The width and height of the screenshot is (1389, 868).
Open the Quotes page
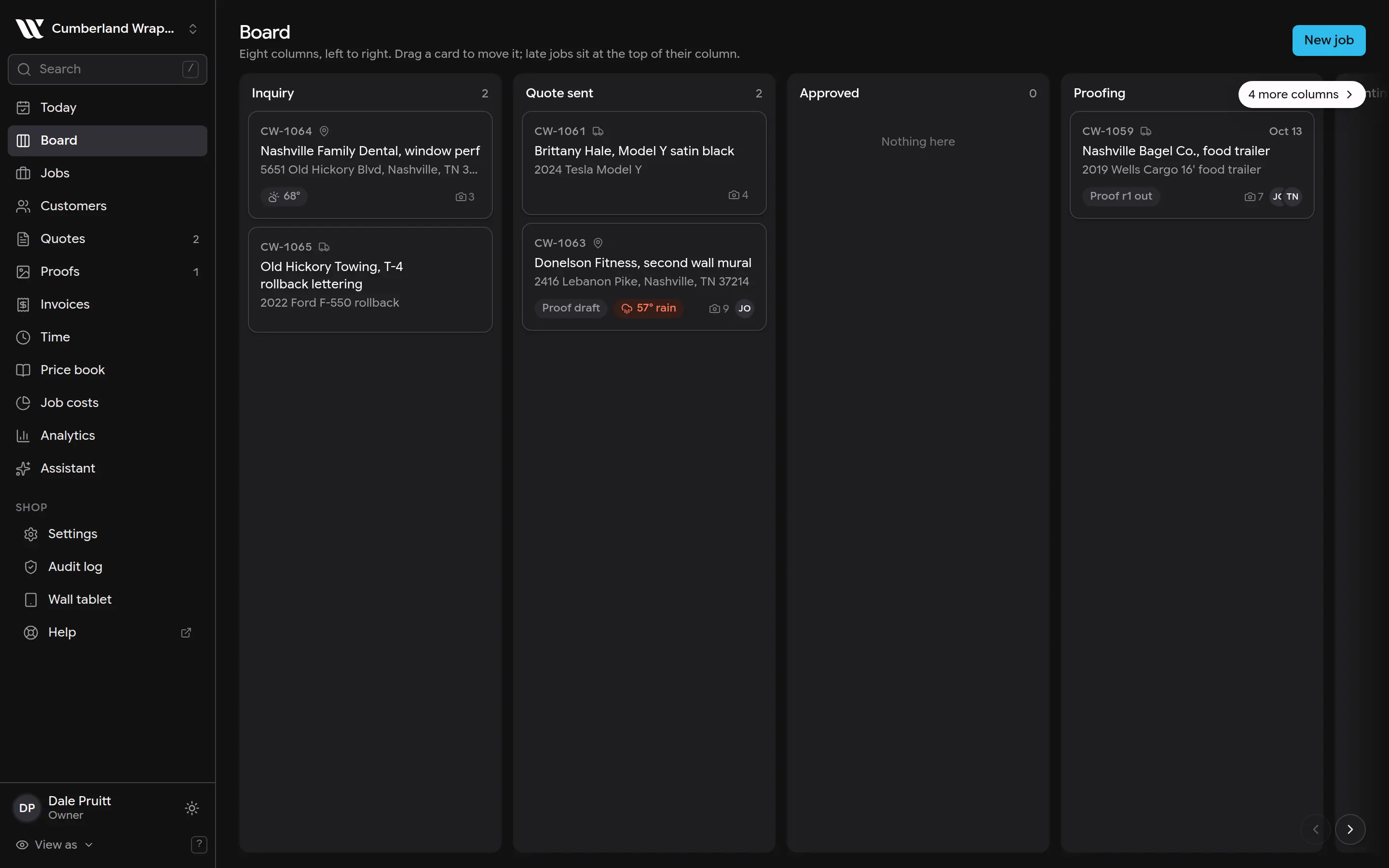108,239
